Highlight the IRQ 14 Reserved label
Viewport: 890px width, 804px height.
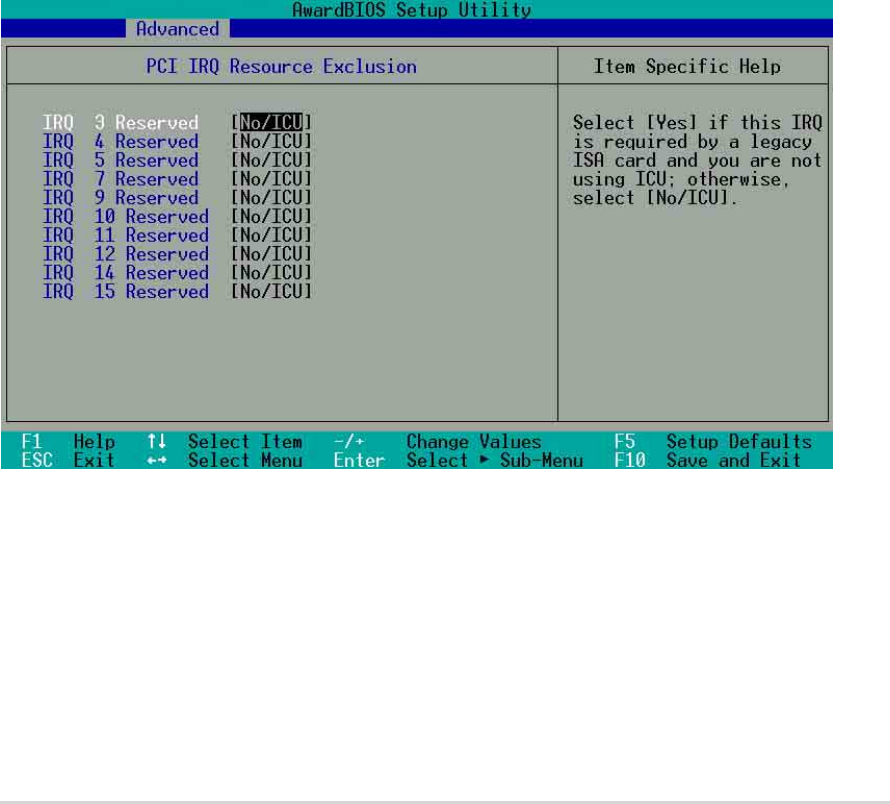pos(126,272)
